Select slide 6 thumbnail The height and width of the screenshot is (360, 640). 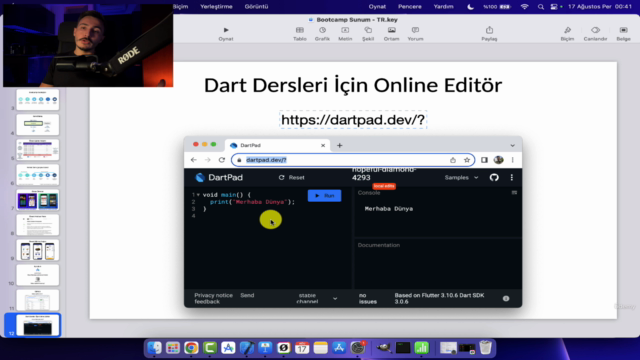pyautogui.click(x=38, y=175)
